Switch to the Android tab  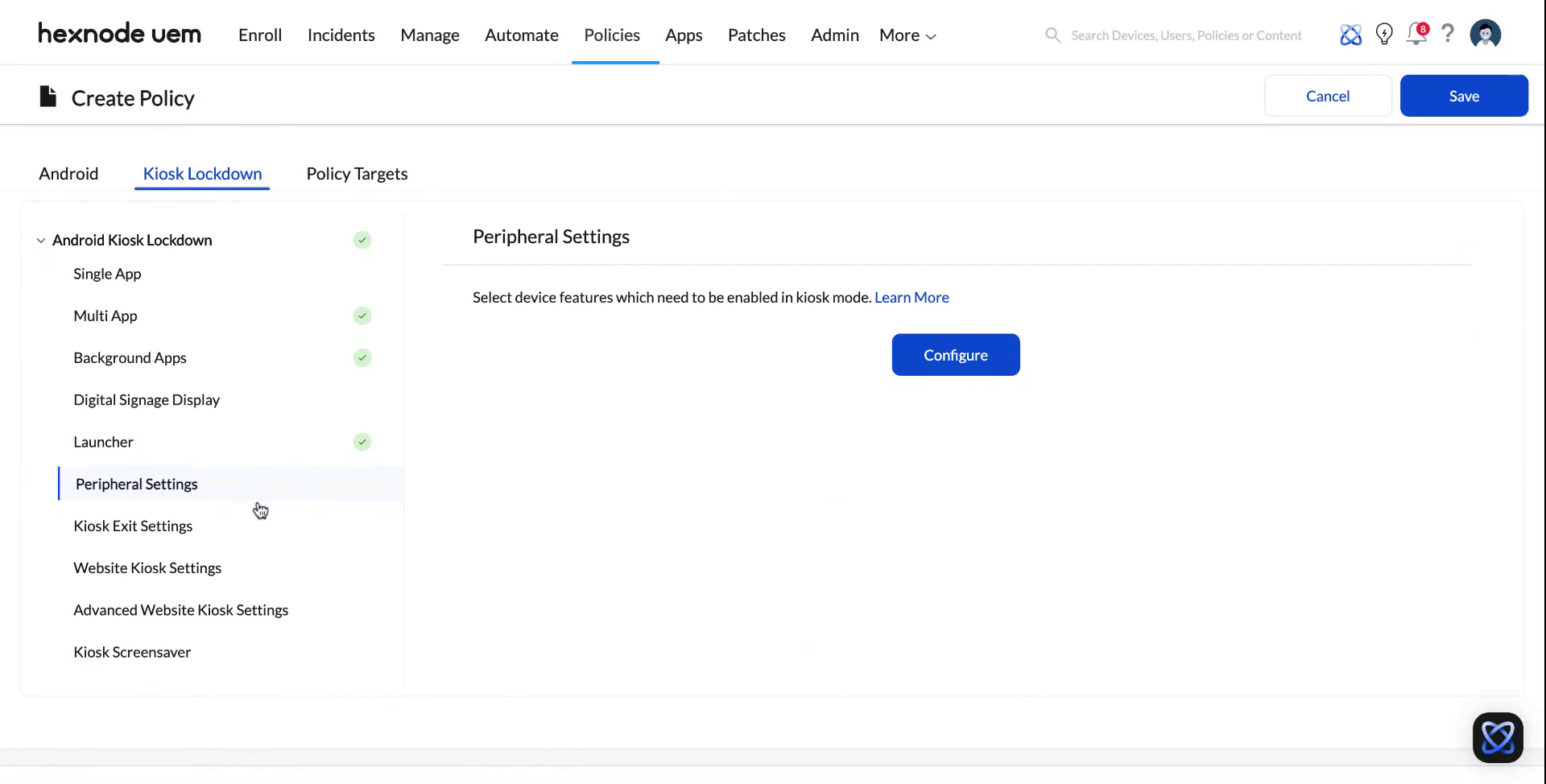click(68, 173)
